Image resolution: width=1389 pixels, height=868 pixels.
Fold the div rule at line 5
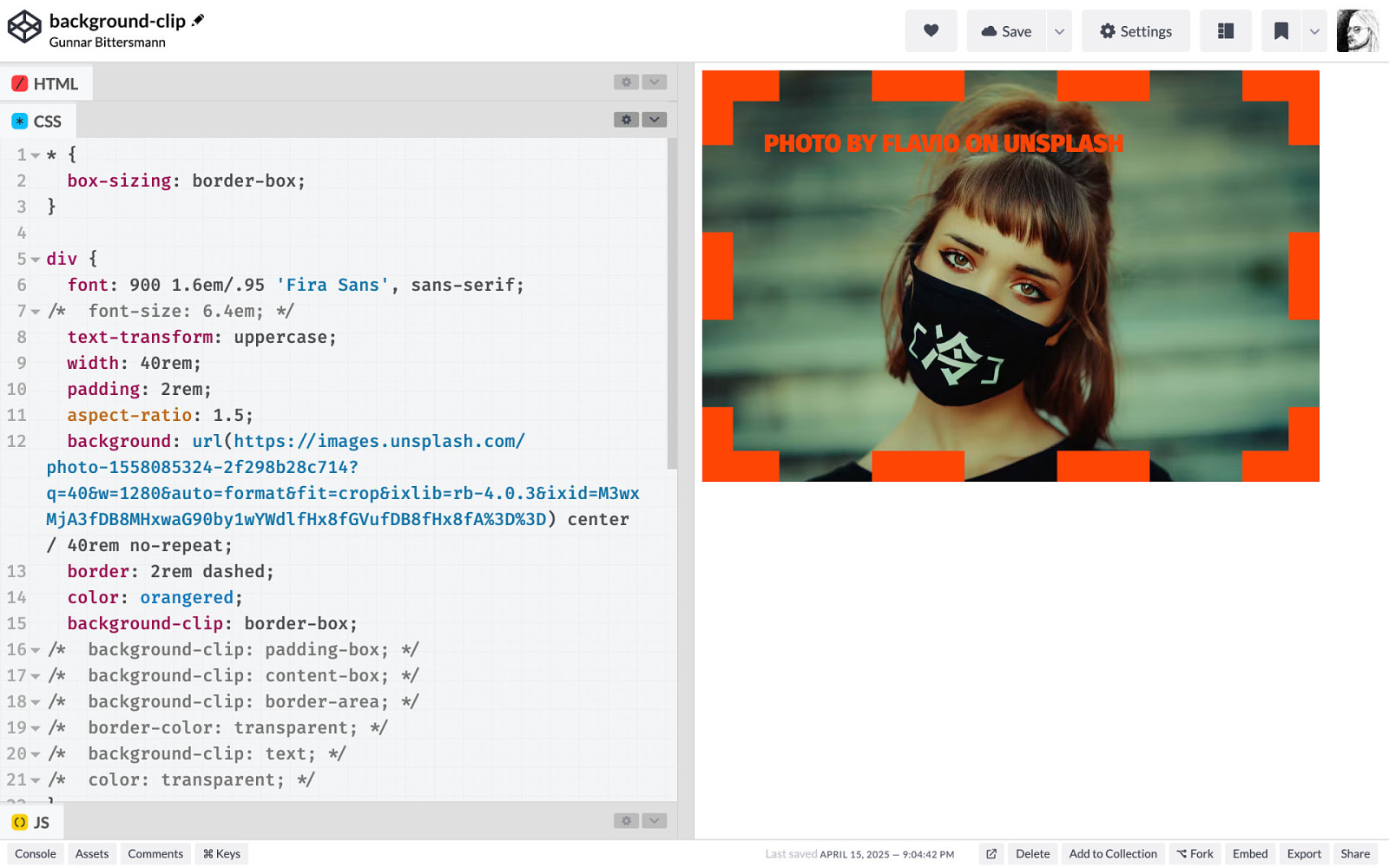point(36,260)
